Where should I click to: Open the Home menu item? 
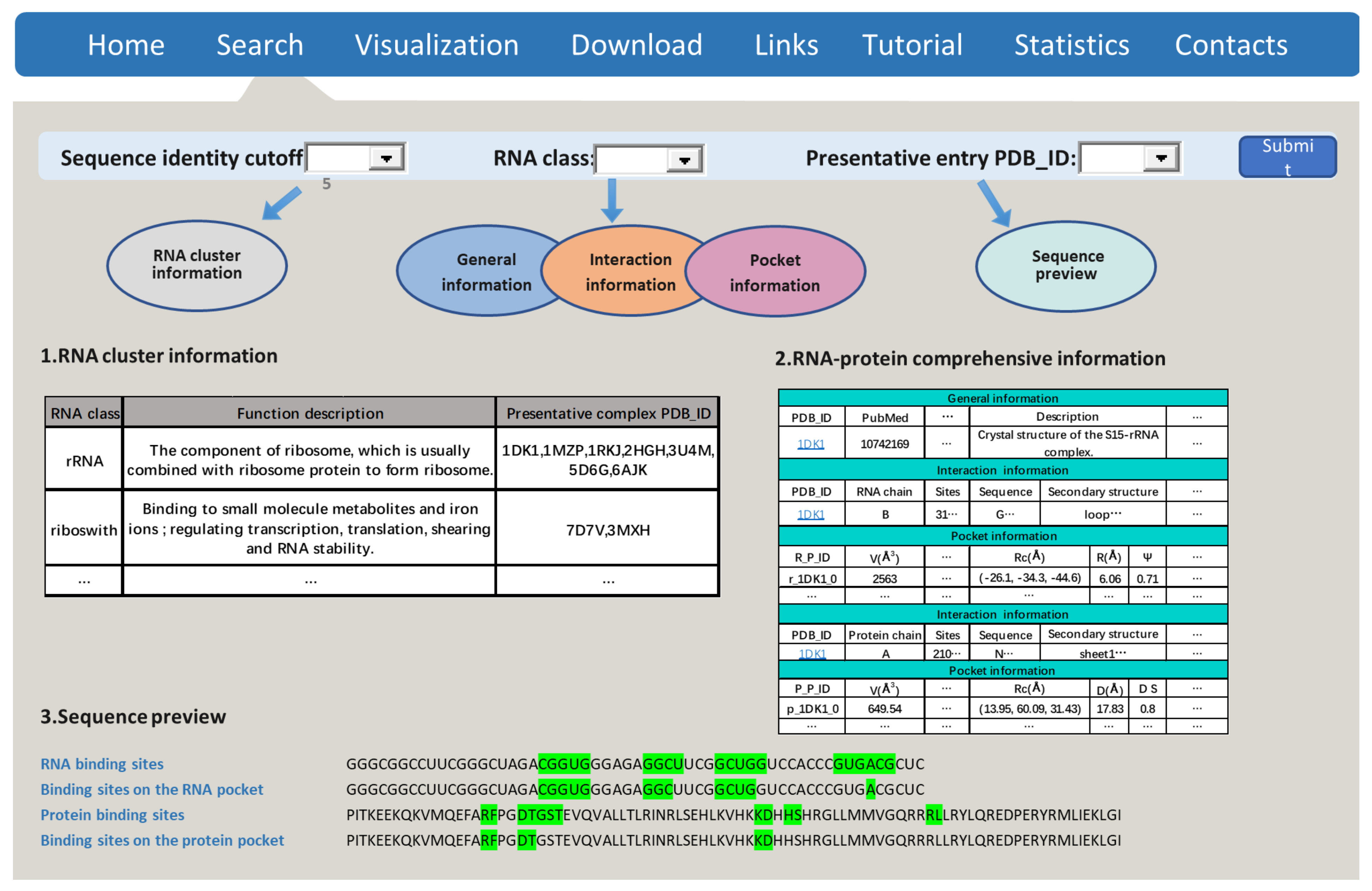[126, 45]
